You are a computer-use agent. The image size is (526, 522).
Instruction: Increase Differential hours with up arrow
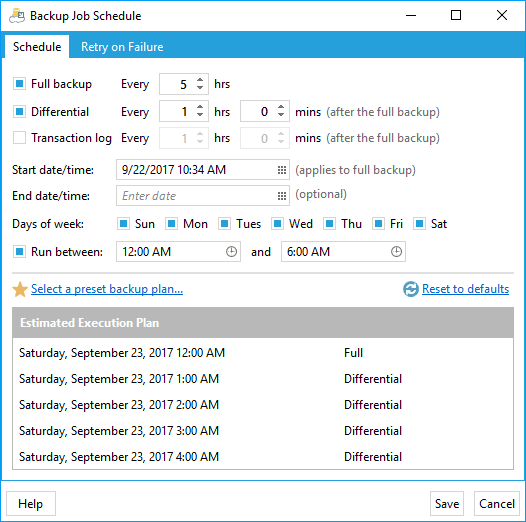(200, 107)
